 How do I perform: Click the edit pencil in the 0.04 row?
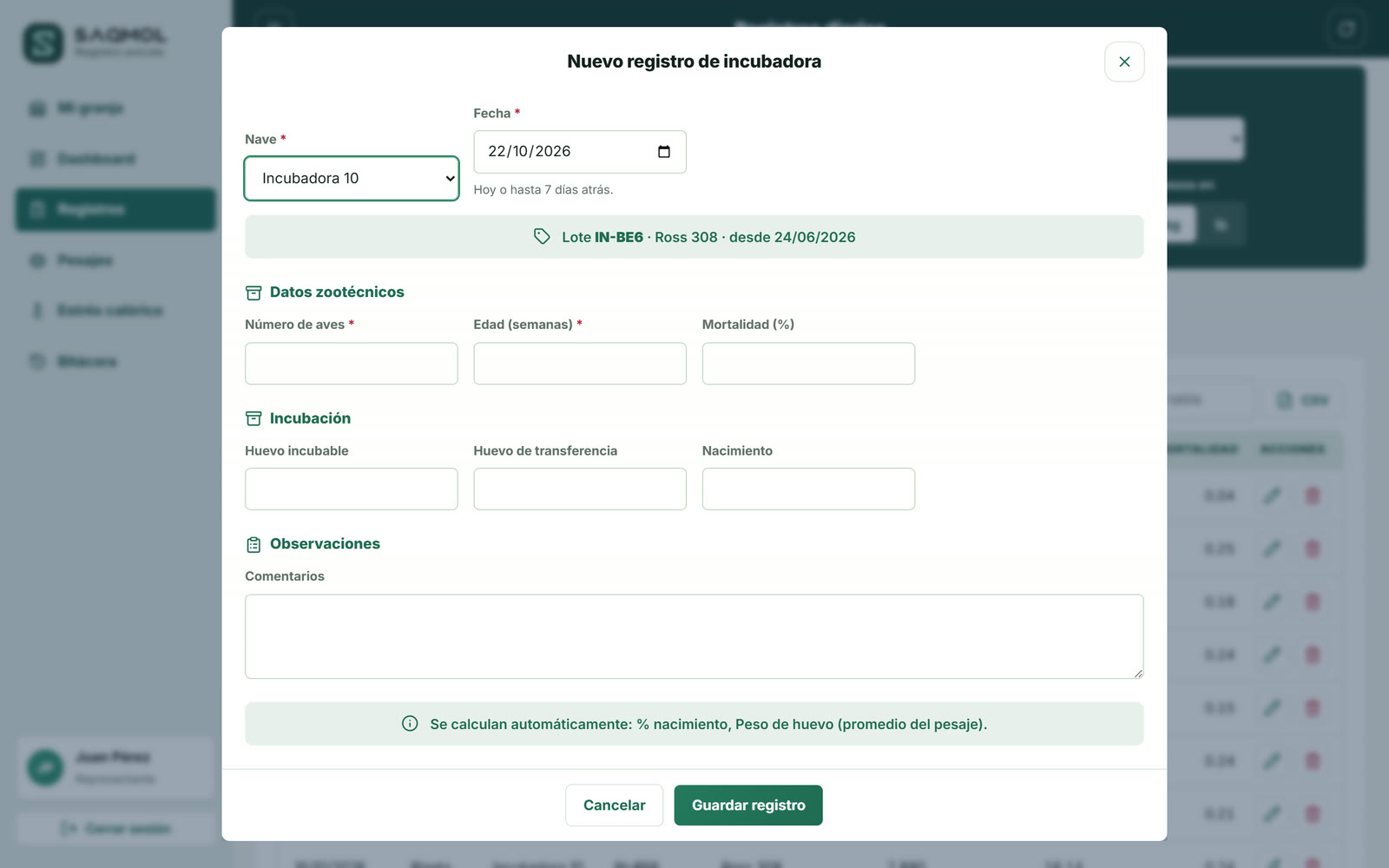click(1272, 496)
